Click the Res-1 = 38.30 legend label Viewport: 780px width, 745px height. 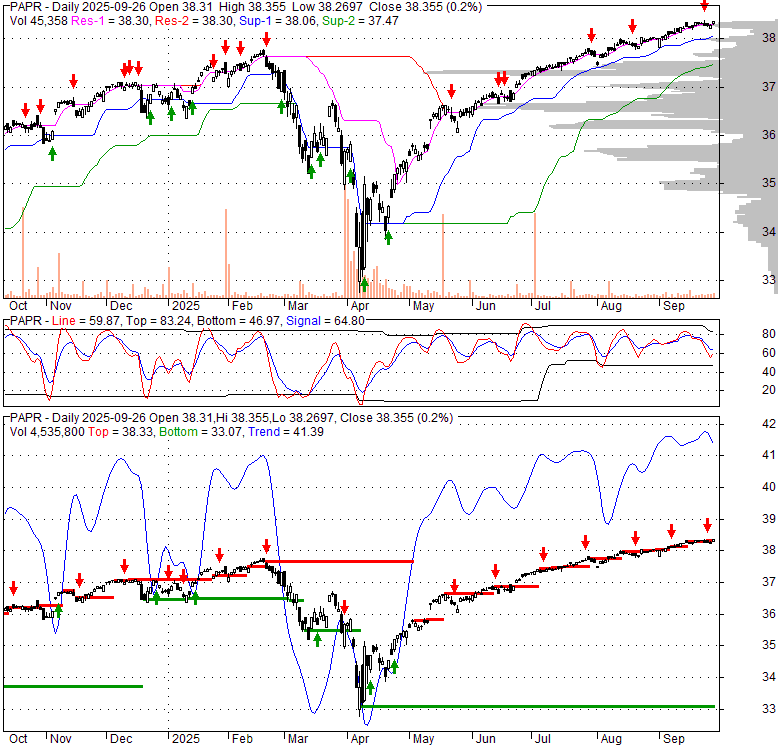click(110, 20)
